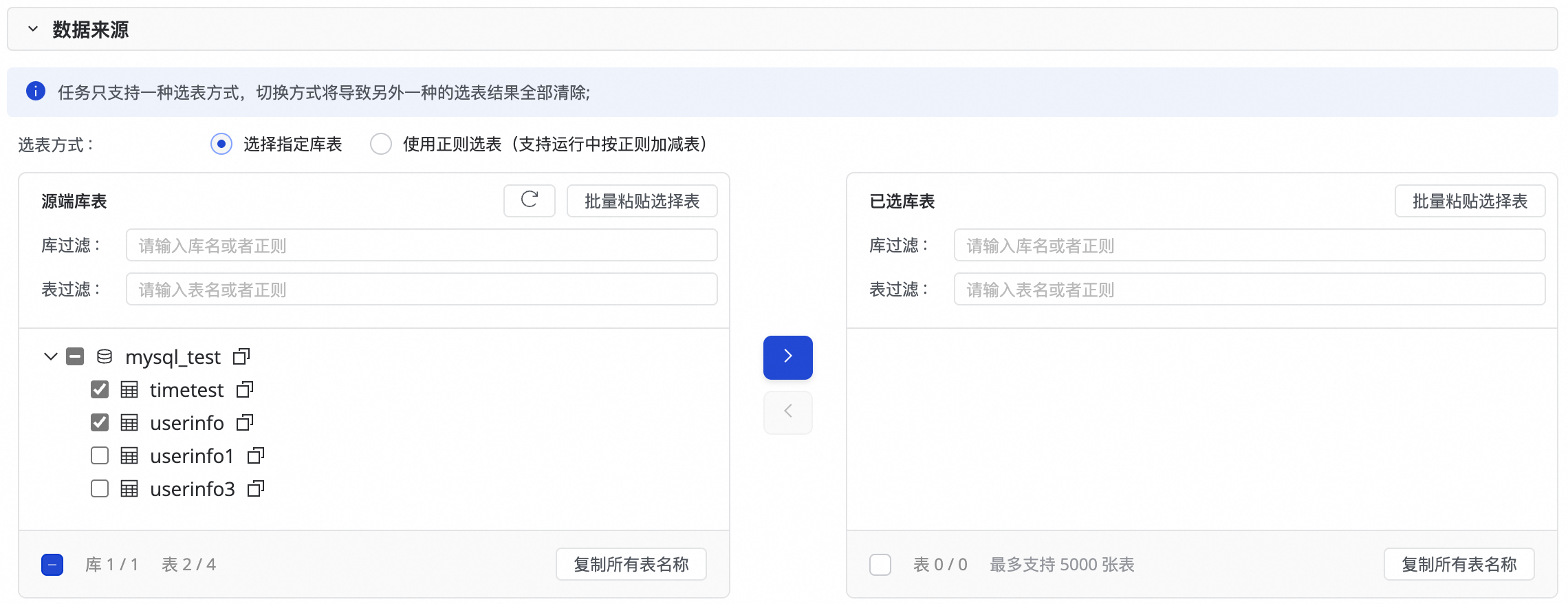
Task: Move selected tables to the right panel
Action: click(x=787, y=357)
